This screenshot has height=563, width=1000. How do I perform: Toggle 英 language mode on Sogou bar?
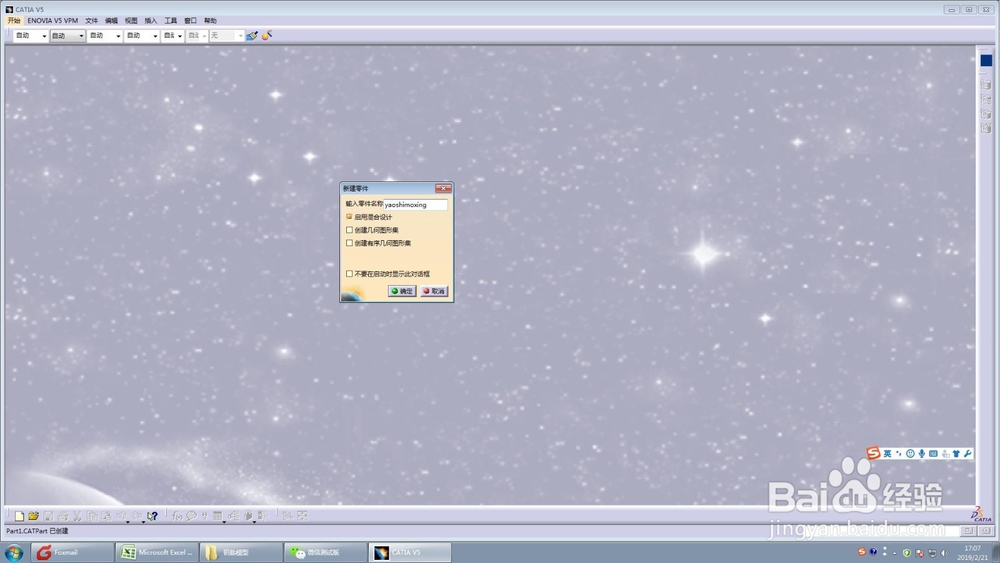(x=887, y=453)
